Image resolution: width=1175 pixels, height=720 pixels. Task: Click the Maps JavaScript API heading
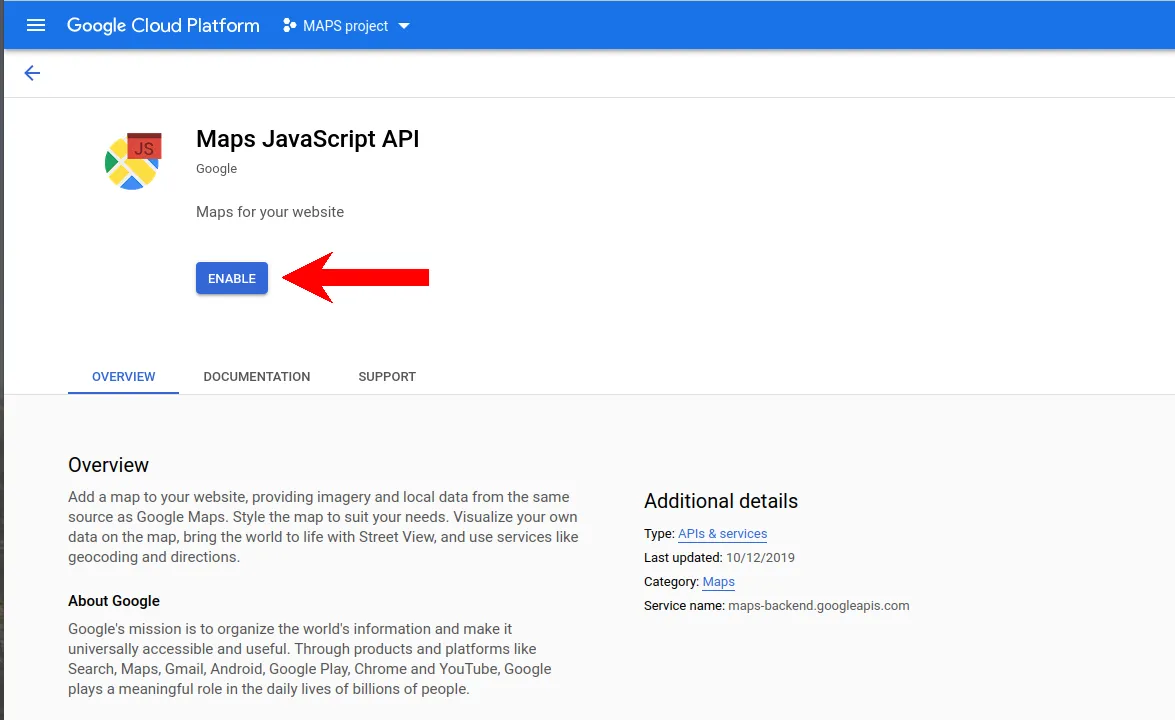(307, 139)
